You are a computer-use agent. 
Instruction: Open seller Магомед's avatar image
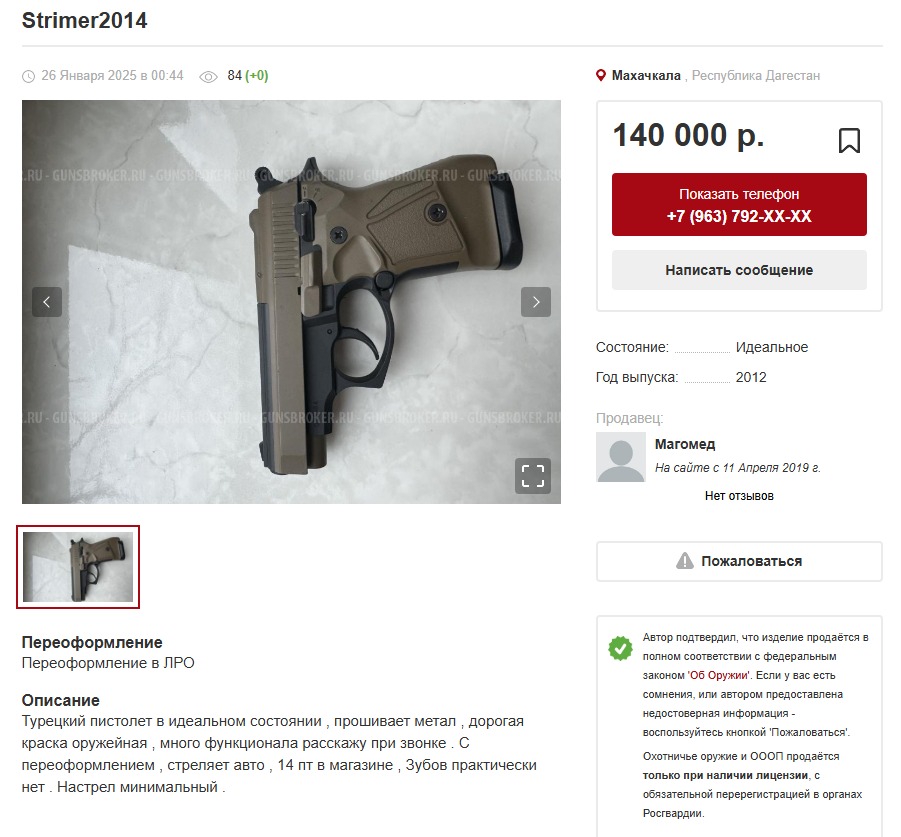click(621, 457)
